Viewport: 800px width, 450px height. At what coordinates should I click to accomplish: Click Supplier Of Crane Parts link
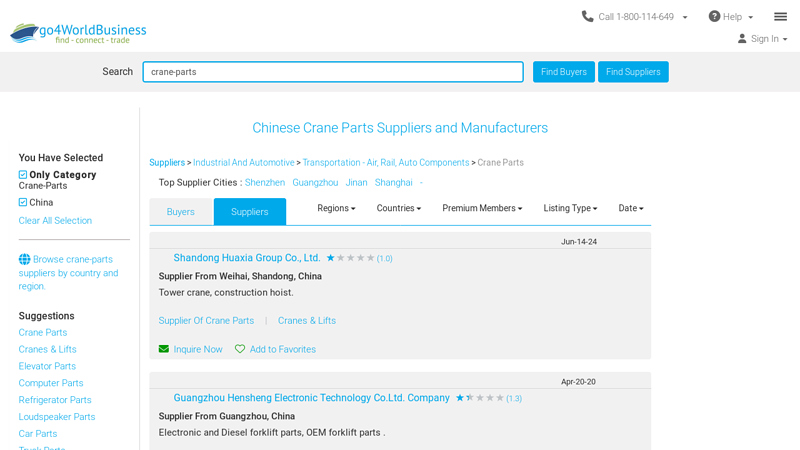206,320
